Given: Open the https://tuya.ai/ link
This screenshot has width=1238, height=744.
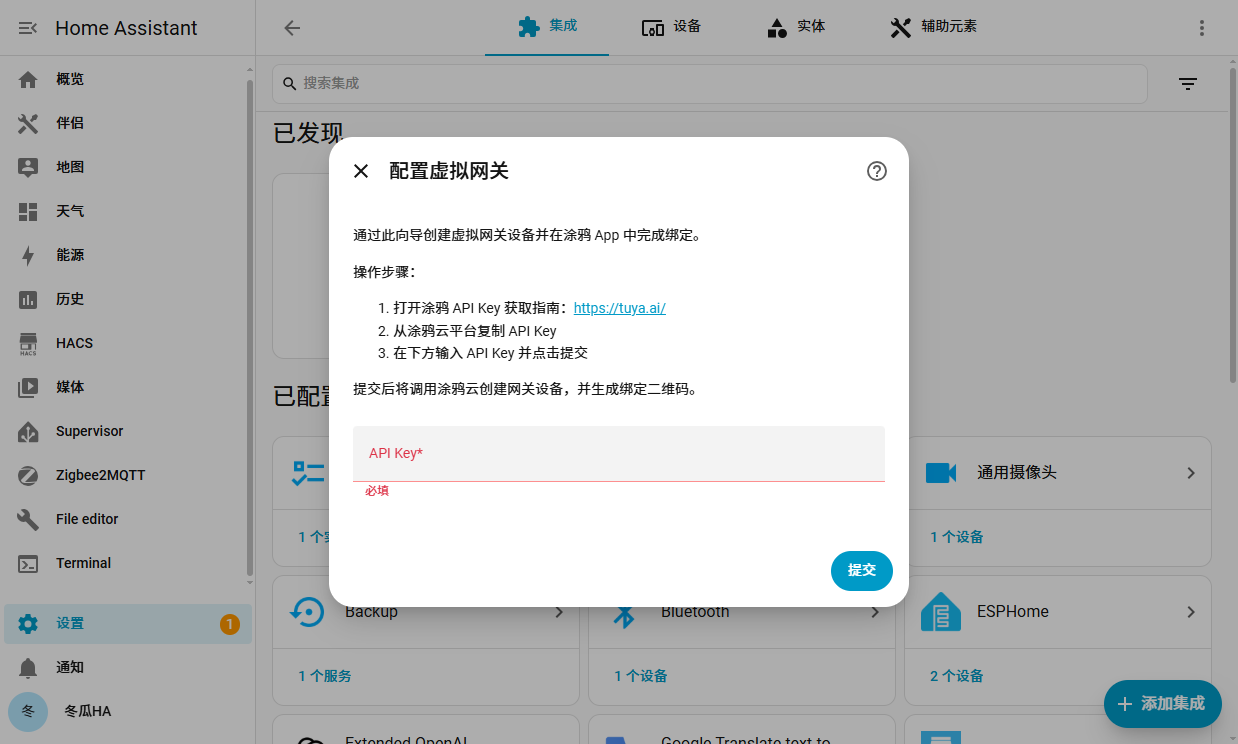Looking at the screenshot, I should tap(619, 308).
